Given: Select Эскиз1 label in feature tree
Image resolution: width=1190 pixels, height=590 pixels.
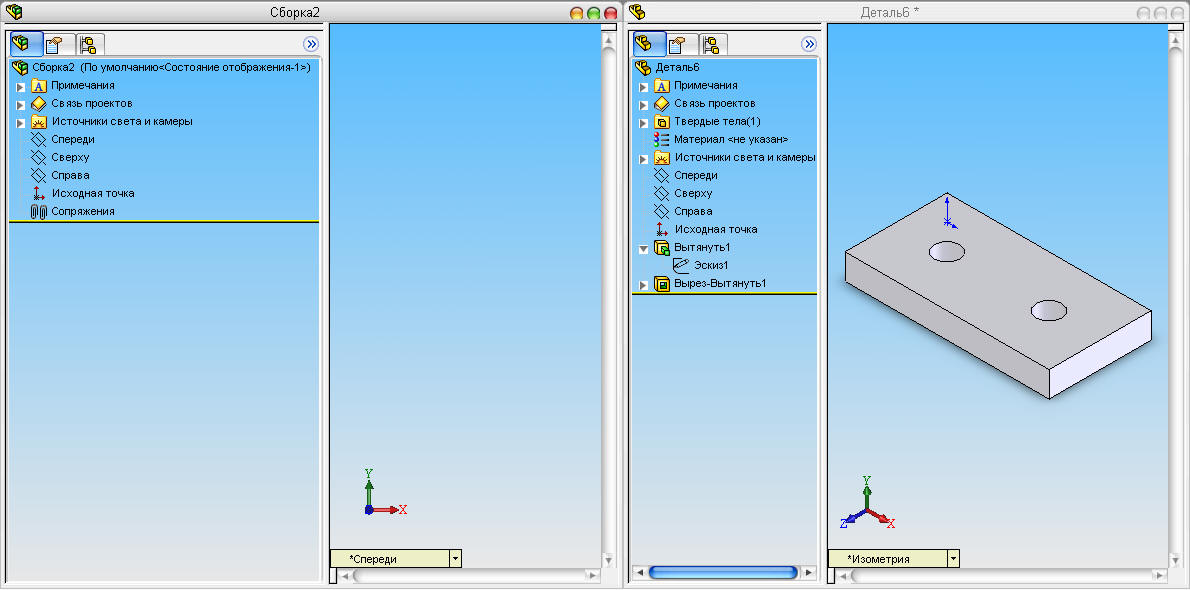Looking at the screenshot, I should click(711, 266).
